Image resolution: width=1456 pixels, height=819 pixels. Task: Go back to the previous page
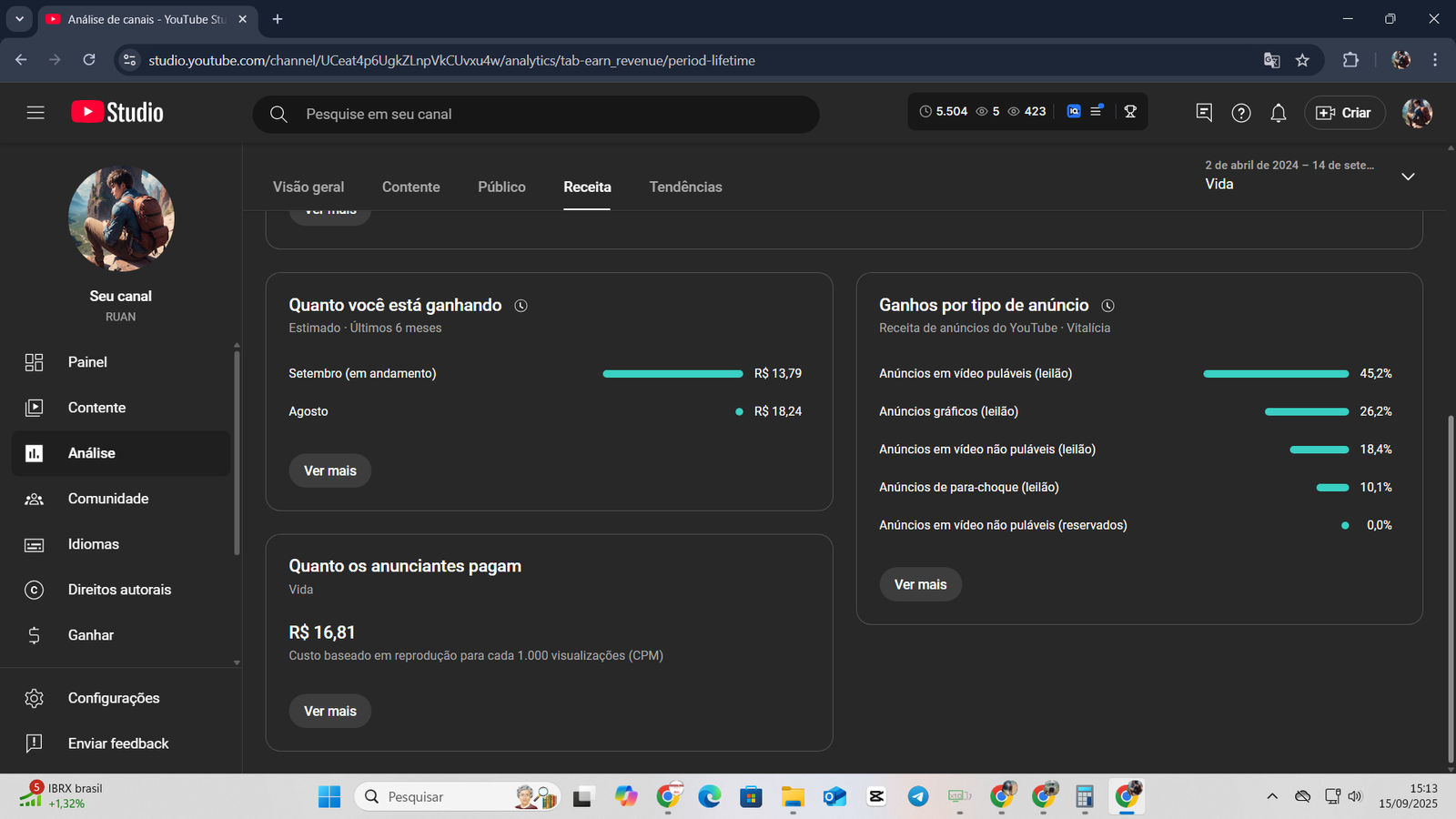[21, 60]
